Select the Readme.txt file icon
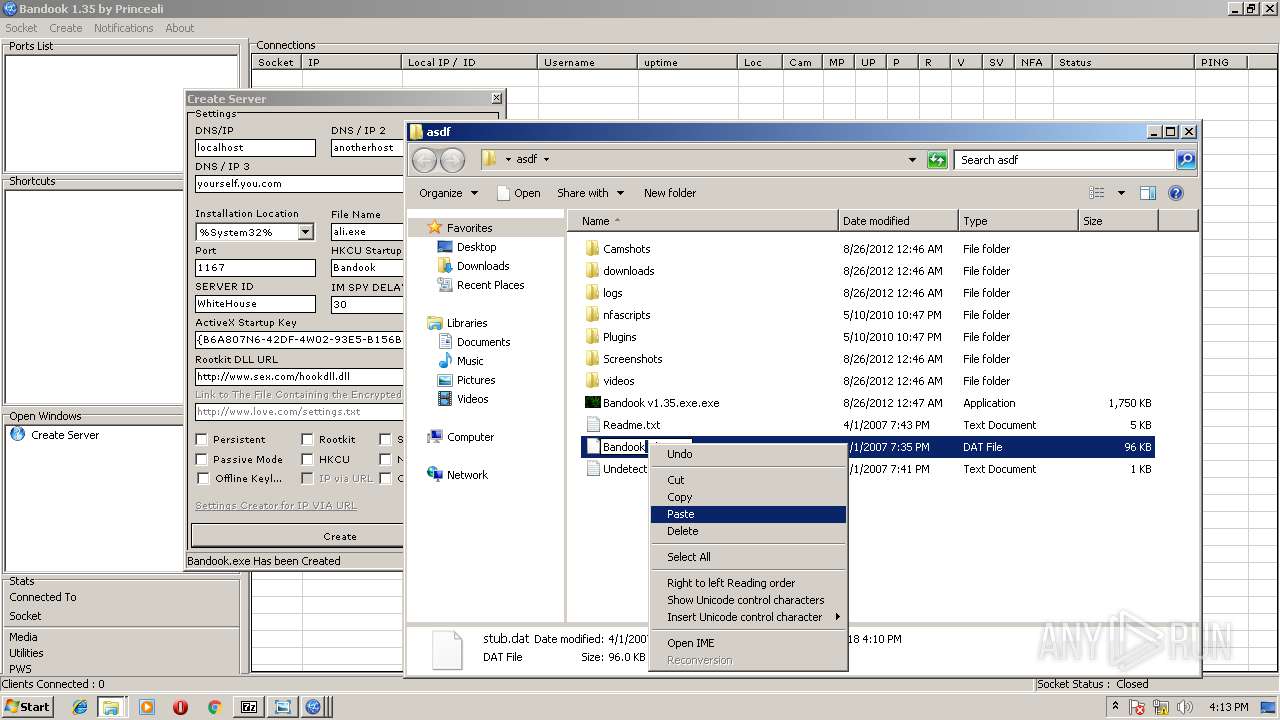 coord(592,425)
